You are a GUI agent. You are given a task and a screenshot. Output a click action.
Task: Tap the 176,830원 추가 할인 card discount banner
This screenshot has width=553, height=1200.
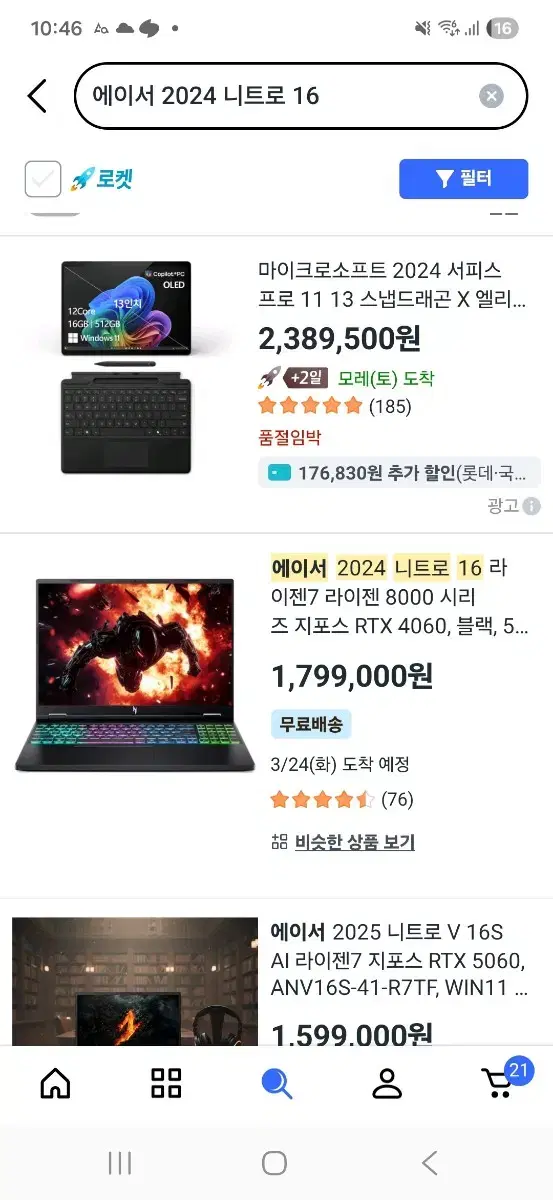click(x=399, y=472)
